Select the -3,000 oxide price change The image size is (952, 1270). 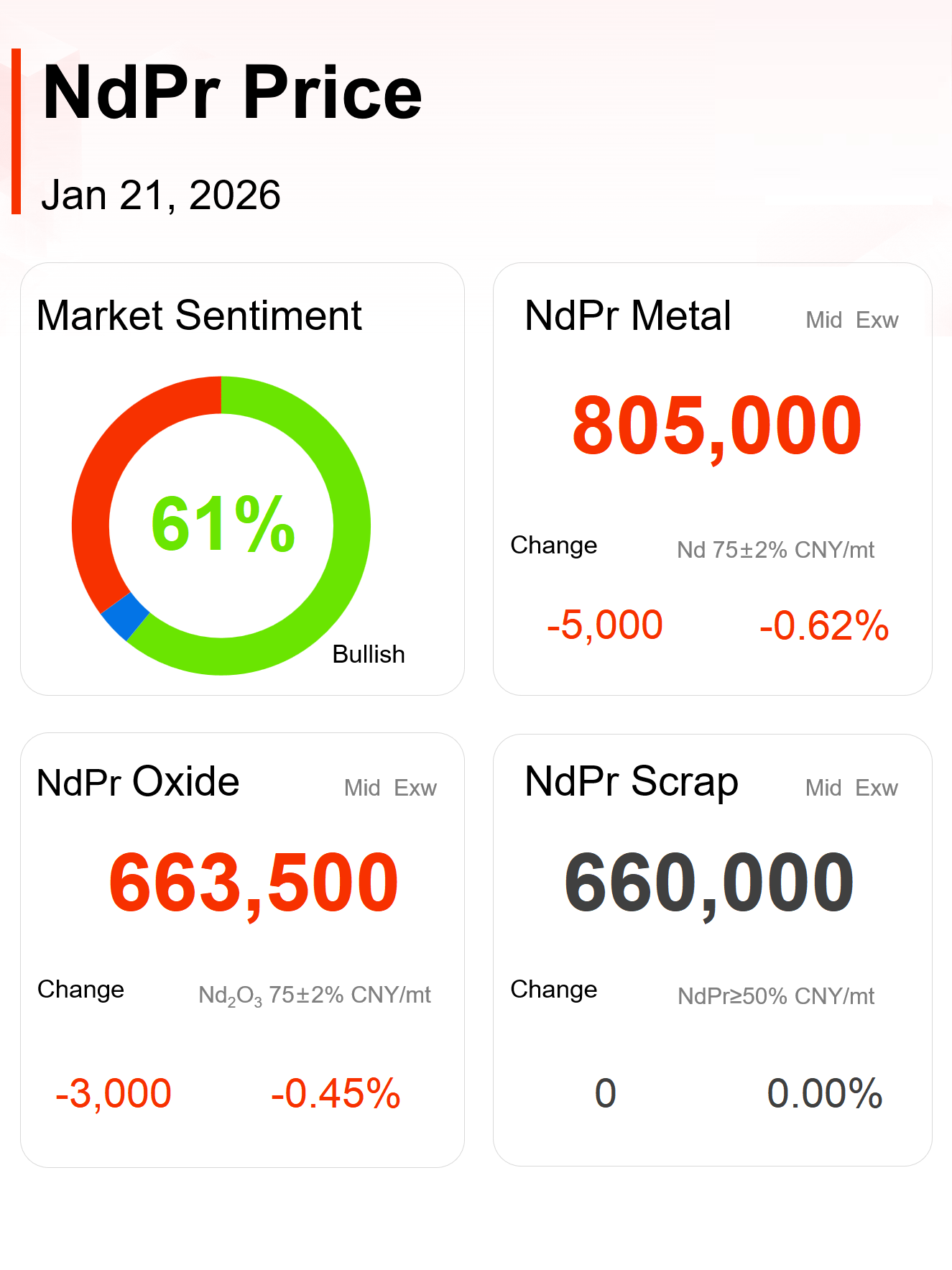114,1093
